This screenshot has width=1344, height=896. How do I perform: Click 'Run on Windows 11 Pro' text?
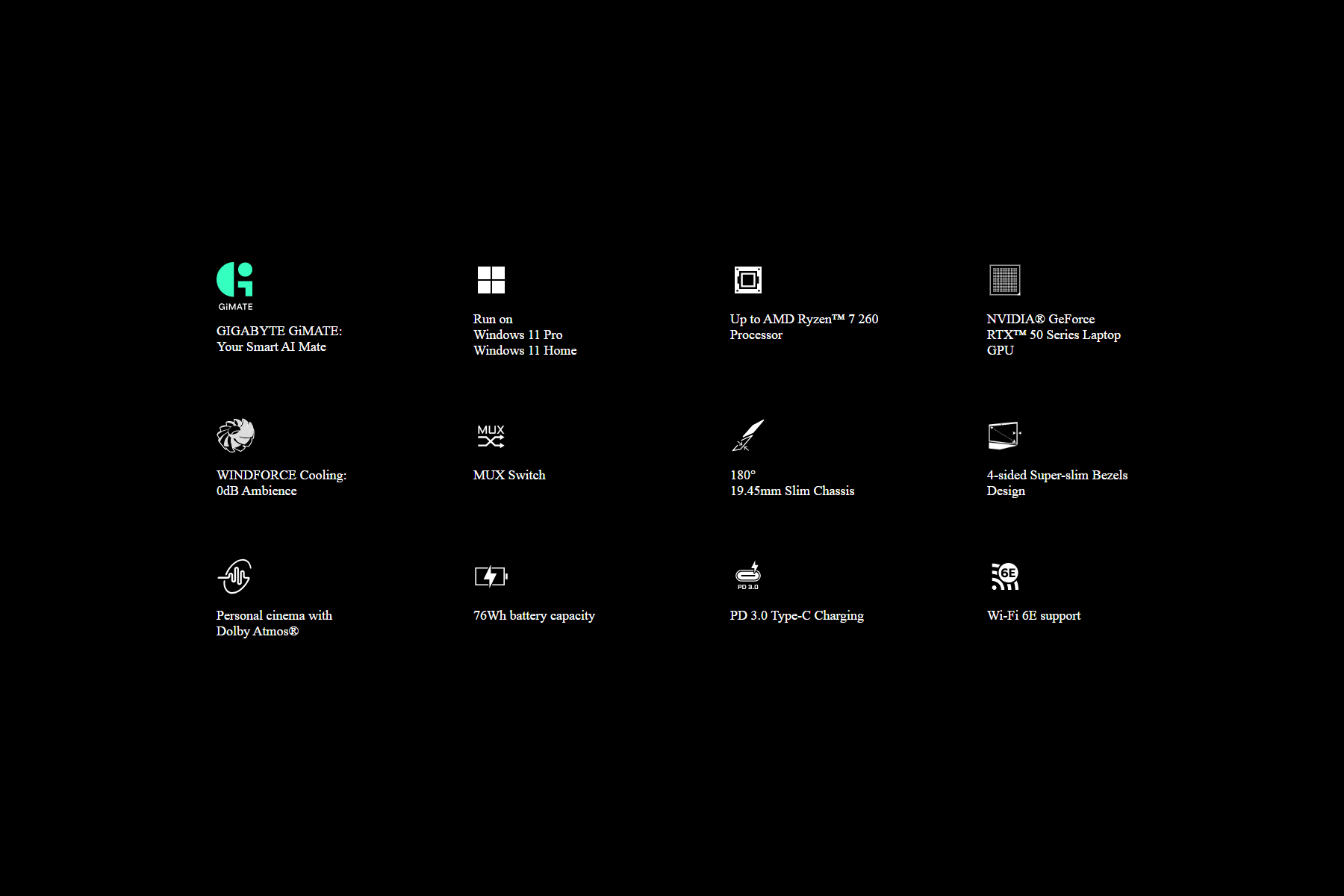[518, 327]
